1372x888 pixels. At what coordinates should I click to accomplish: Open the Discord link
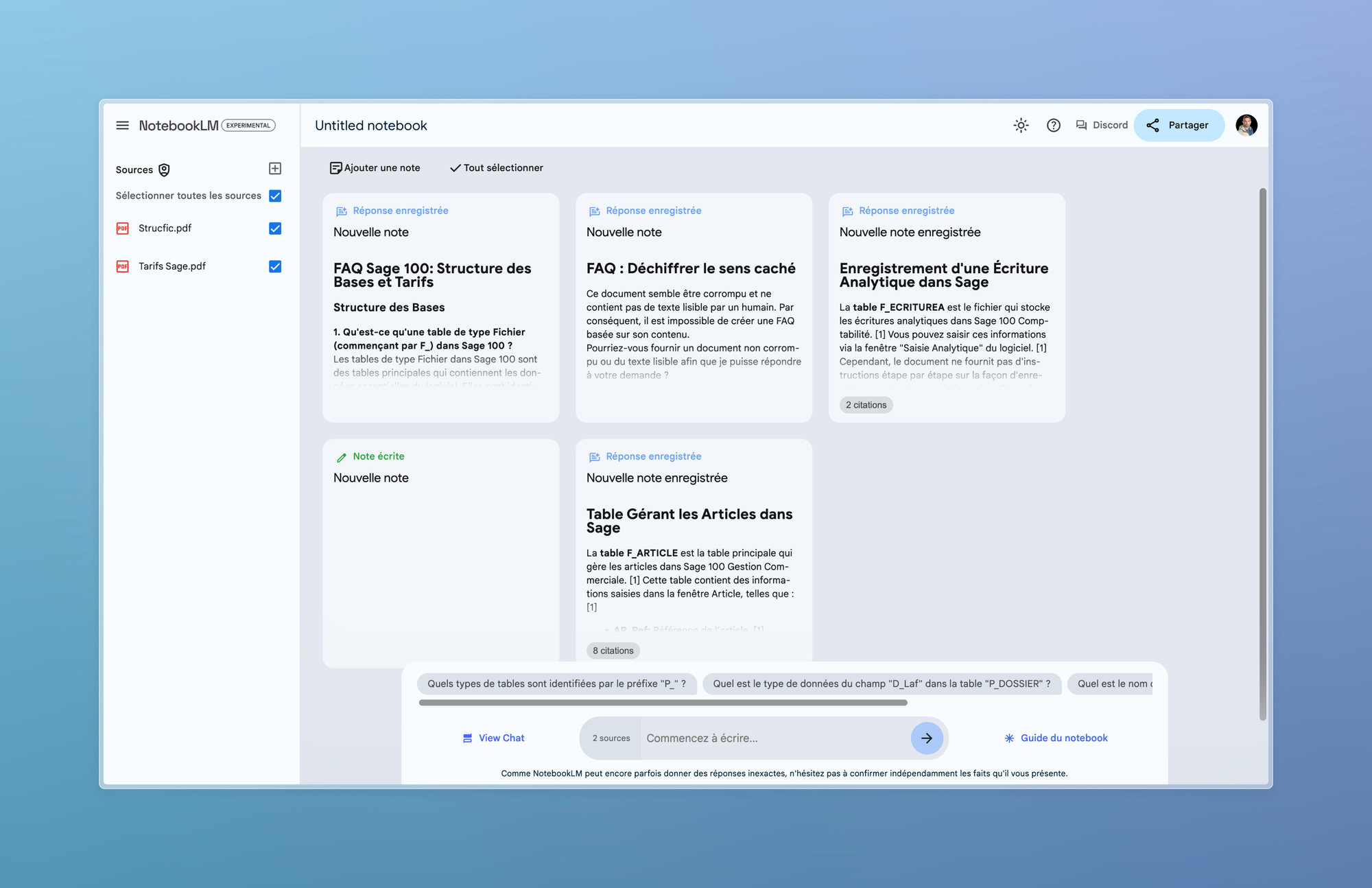1102,126
